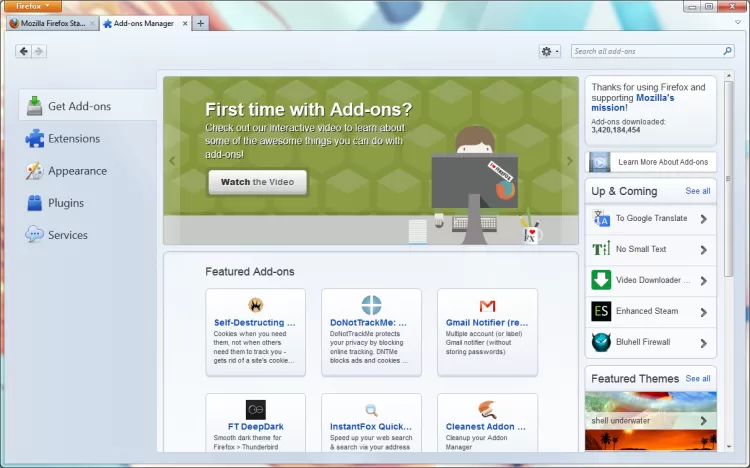Click the To Google Translate icon

(x=601, y=218)
